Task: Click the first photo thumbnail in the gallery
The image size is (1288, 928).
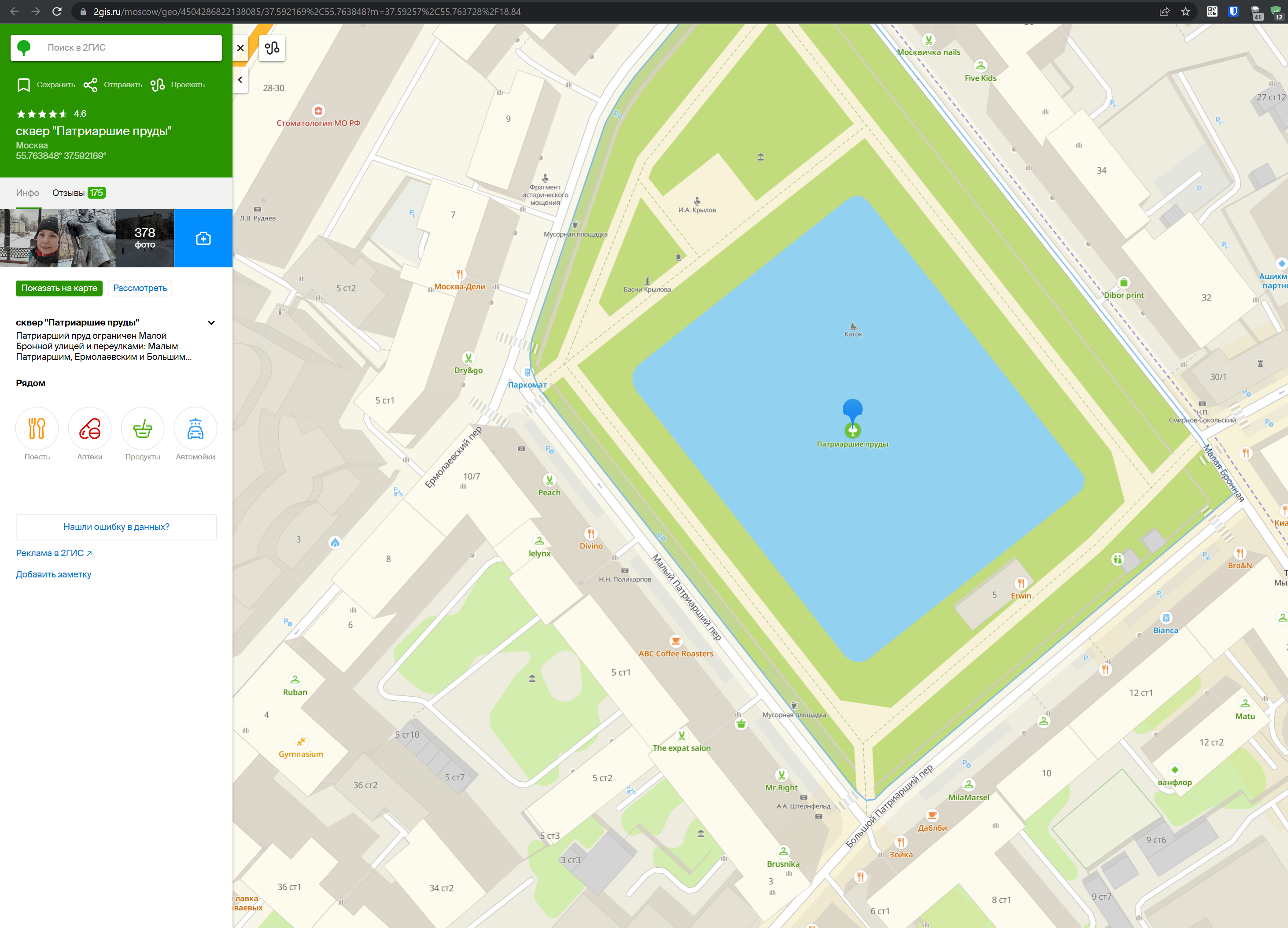Action: pos(30,239)
